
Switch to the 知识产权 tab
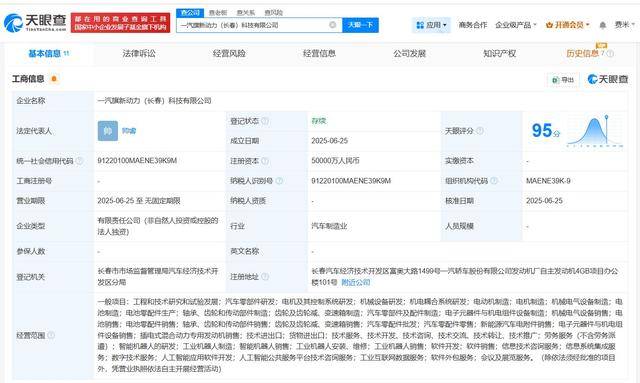500,53
